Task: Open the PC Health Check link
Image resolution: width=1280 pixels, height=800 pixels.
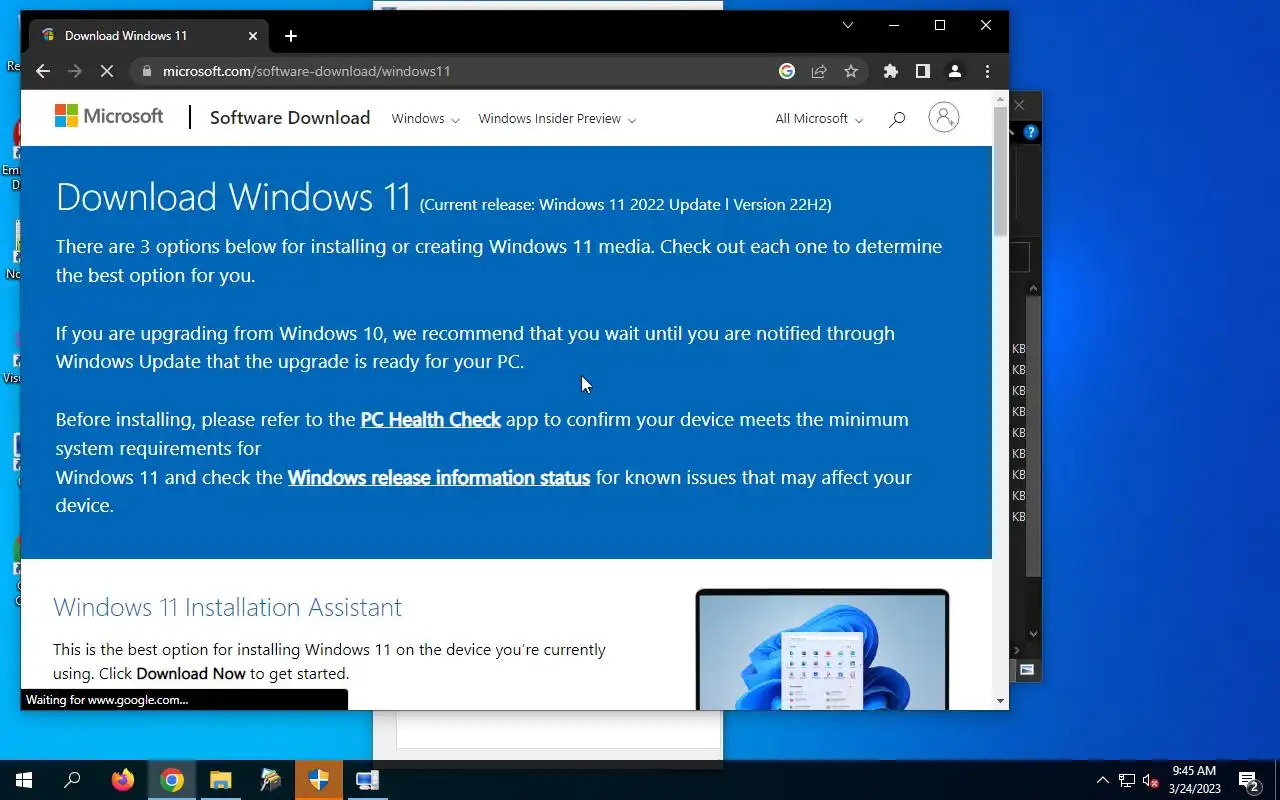Action: pyautogui.click(x=430, y=419)
